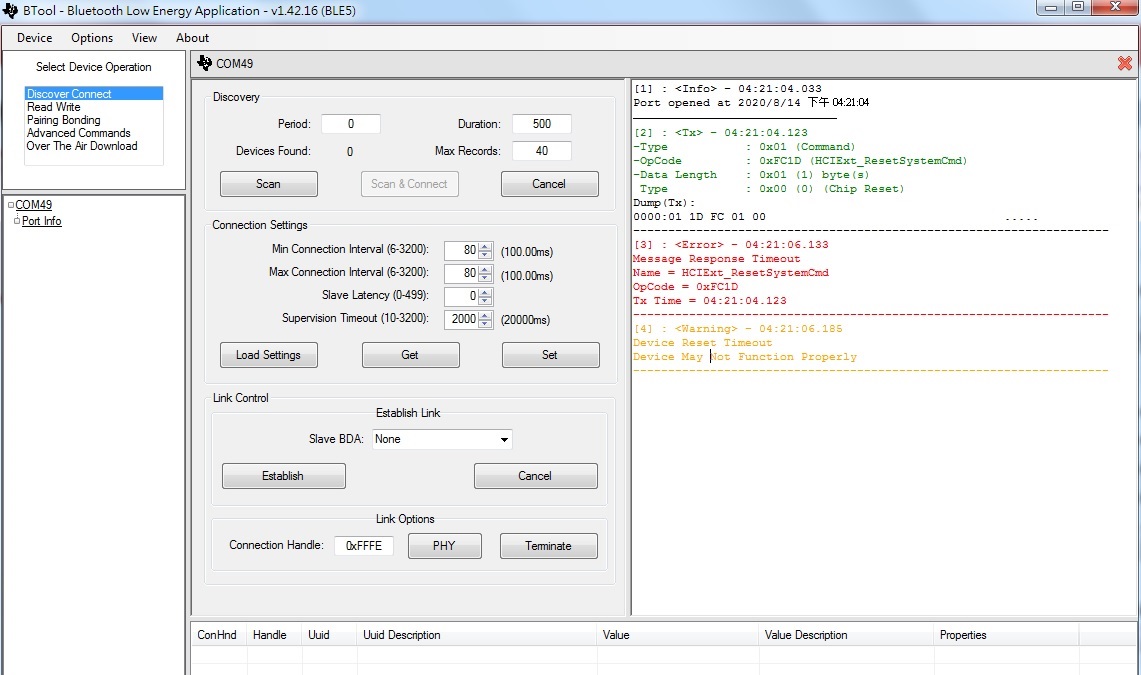Screen dimensions: 1141x675
Task: Click the Terminate button
Action: click(x=548, y=546)
